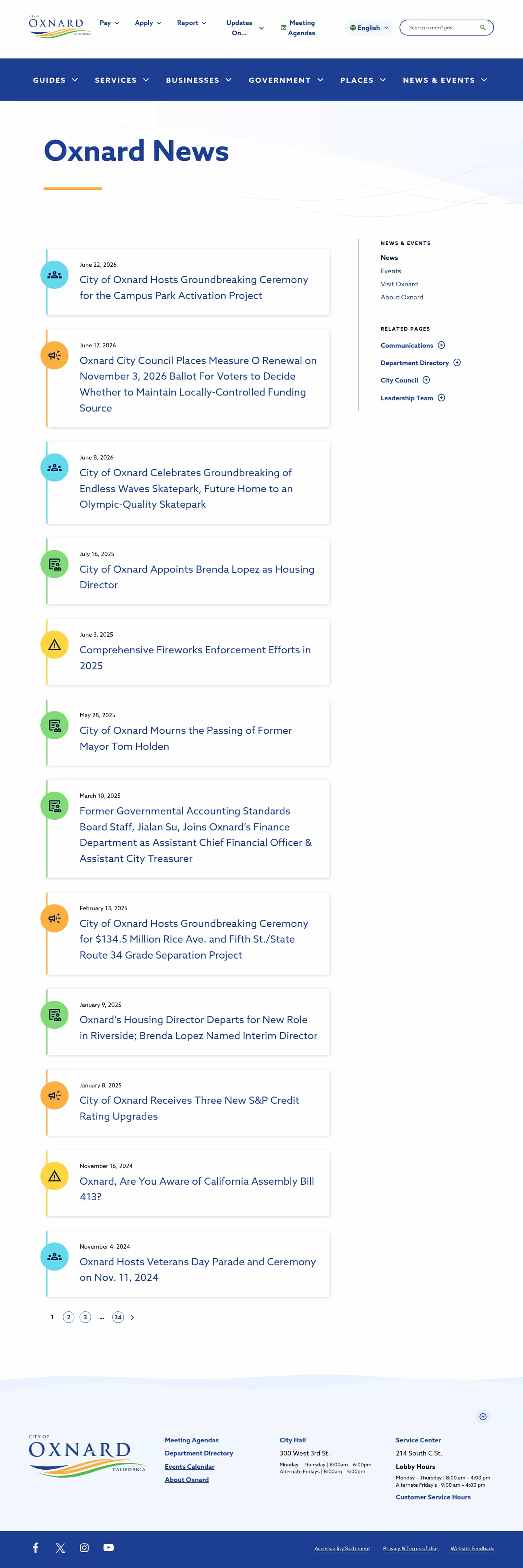
Task: Open the Veterans Day Parade article title
Action: click(197, 1270)
